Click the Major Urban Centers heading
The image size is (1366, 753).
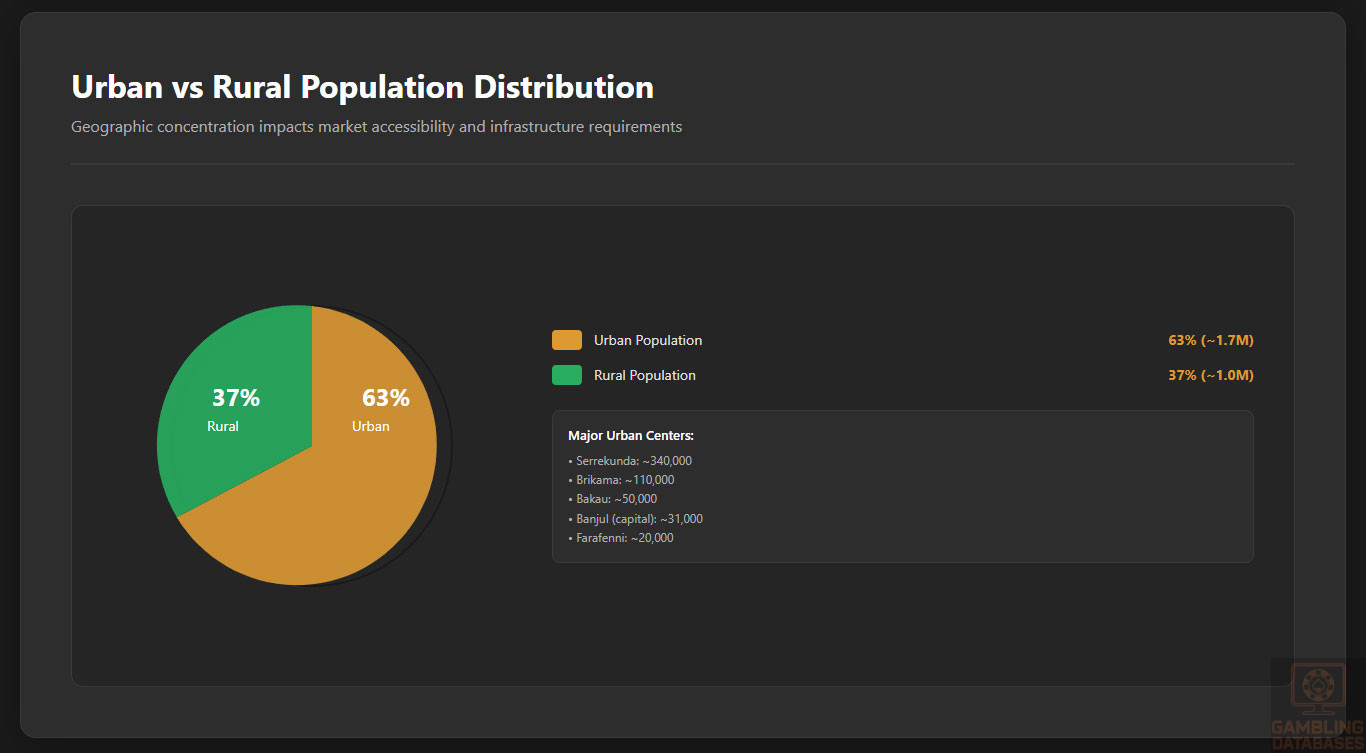click(631, 436)
